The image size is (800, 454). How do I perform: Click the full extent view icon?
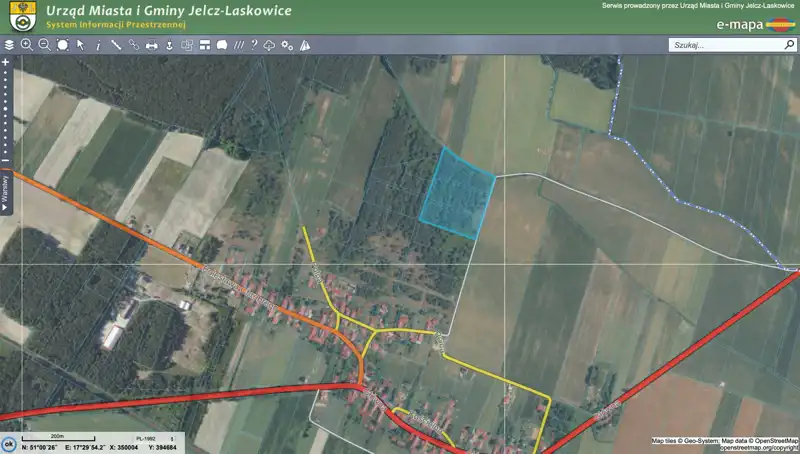coord(63,45)
